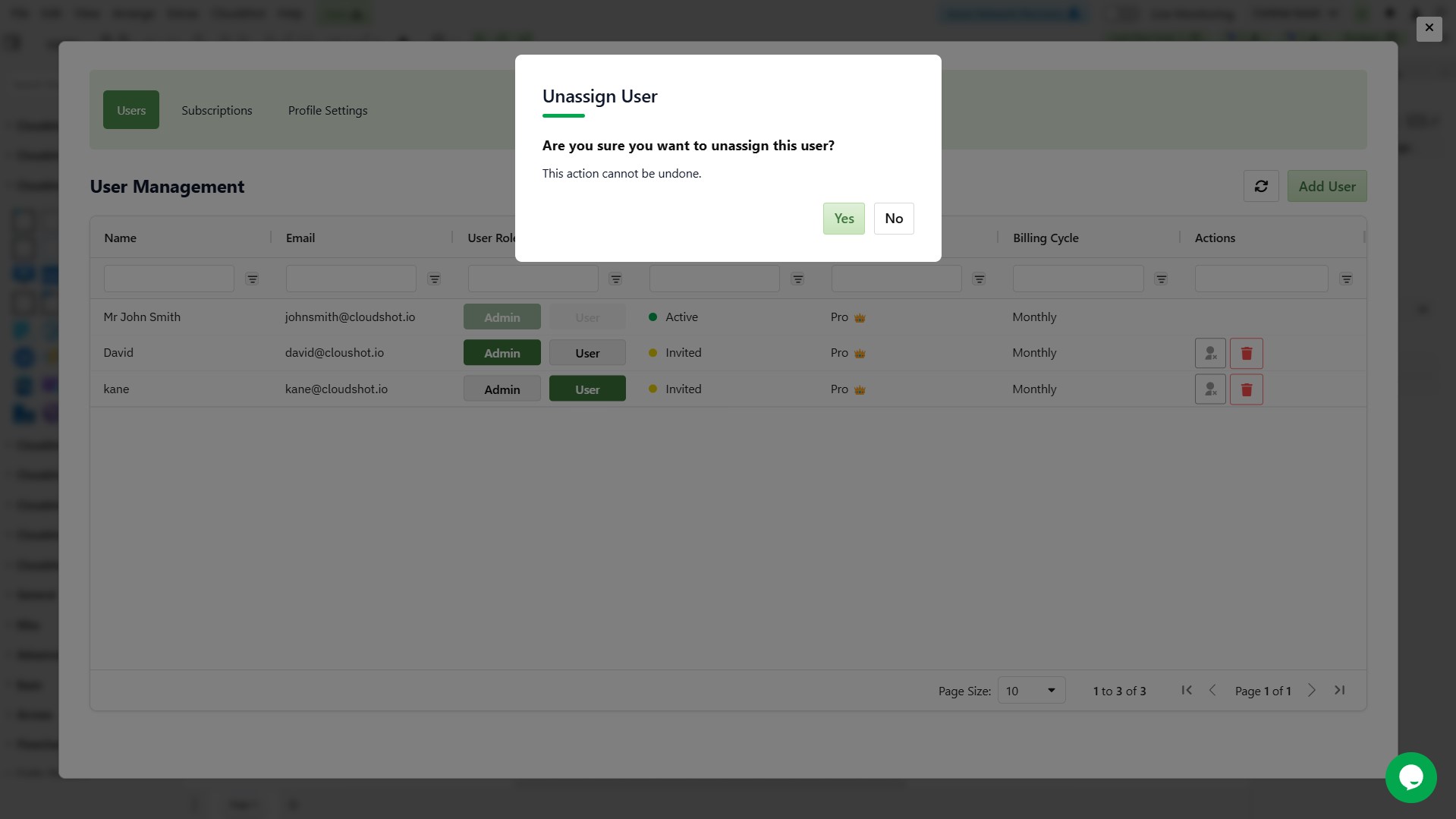Cancel with the No button

click(894, 219)
